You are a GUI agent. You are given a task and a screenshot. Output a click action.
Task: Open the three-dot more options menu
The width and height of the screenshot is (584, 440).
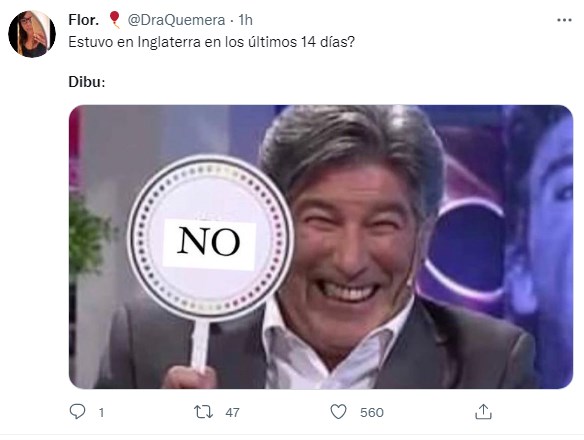(x=564, y=20)
